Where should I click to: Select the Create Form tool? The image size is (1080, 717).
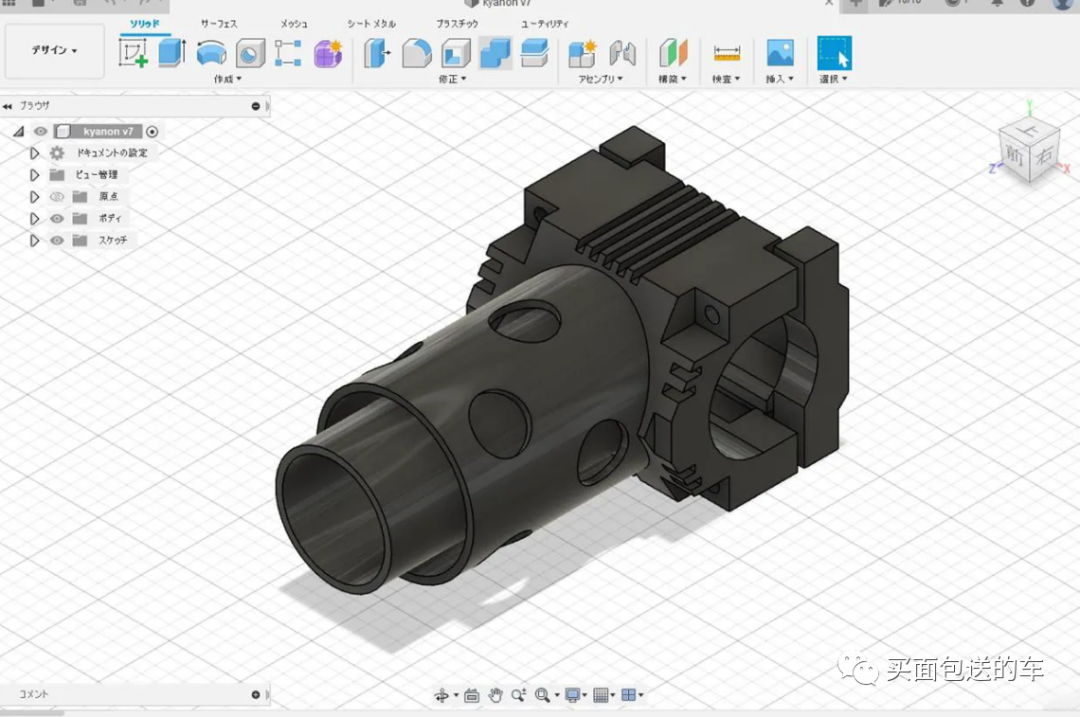pos(328,53)
